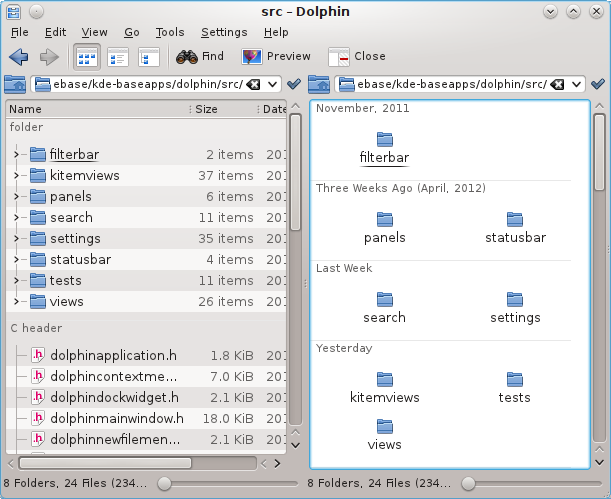
Task: Adjust the left pane zoom slider
Action: pyautogui.click(x=161, y=484)
